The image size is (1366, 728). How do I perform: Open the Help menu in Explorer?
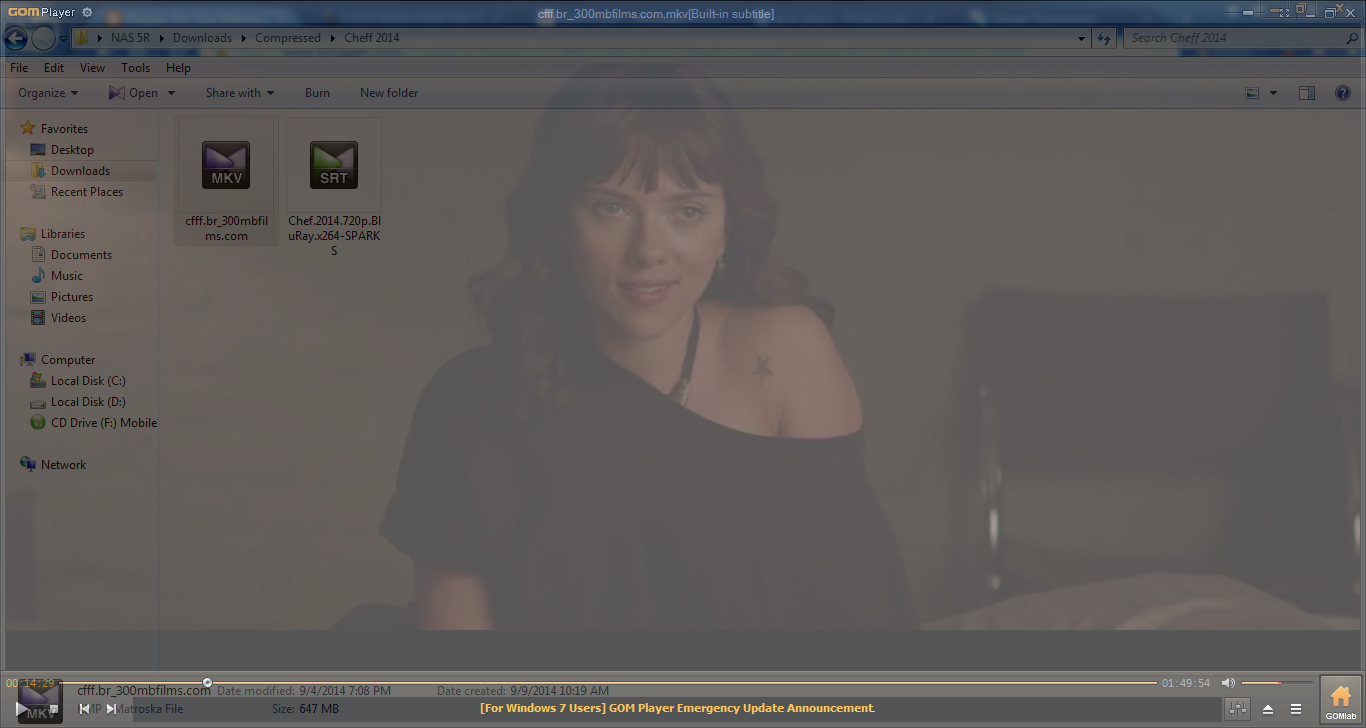[x=178, y=68]
